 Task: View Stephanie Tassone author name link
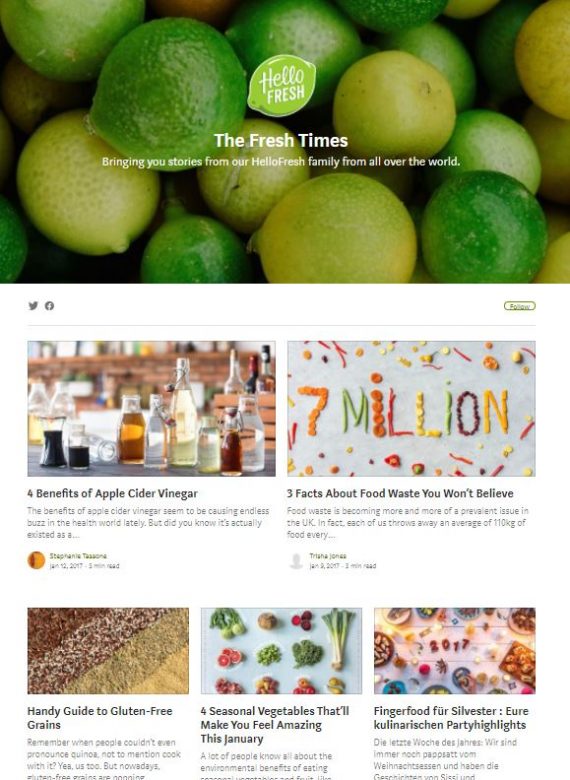click(78, 556)
